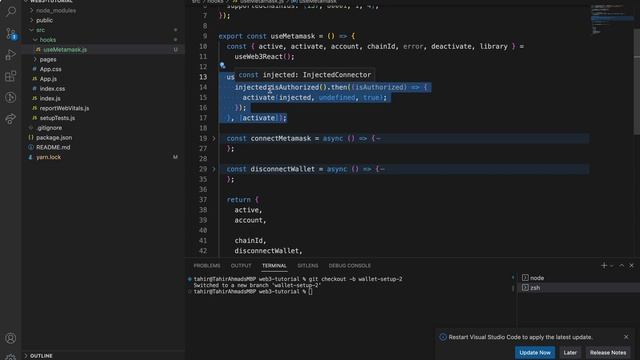Screen dimensions: 640x360
Task: Collapse the src folder
Action: [x=31, y=30]
